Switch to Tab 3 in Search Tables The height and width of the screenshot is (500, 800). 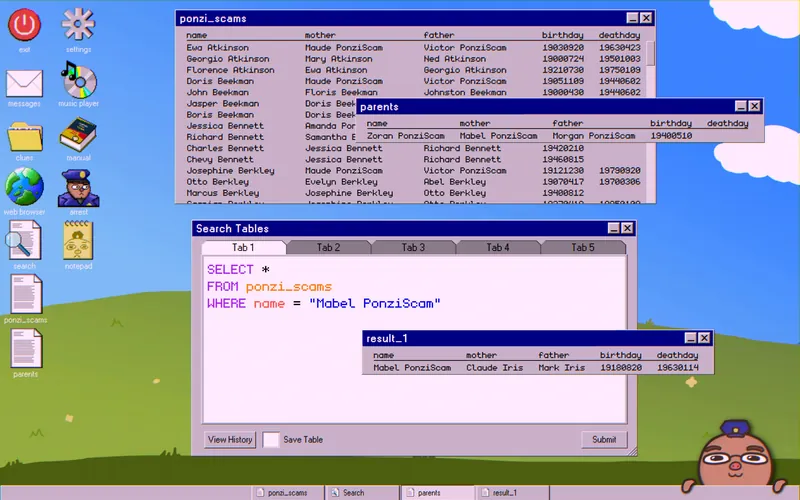coord(413,247)
